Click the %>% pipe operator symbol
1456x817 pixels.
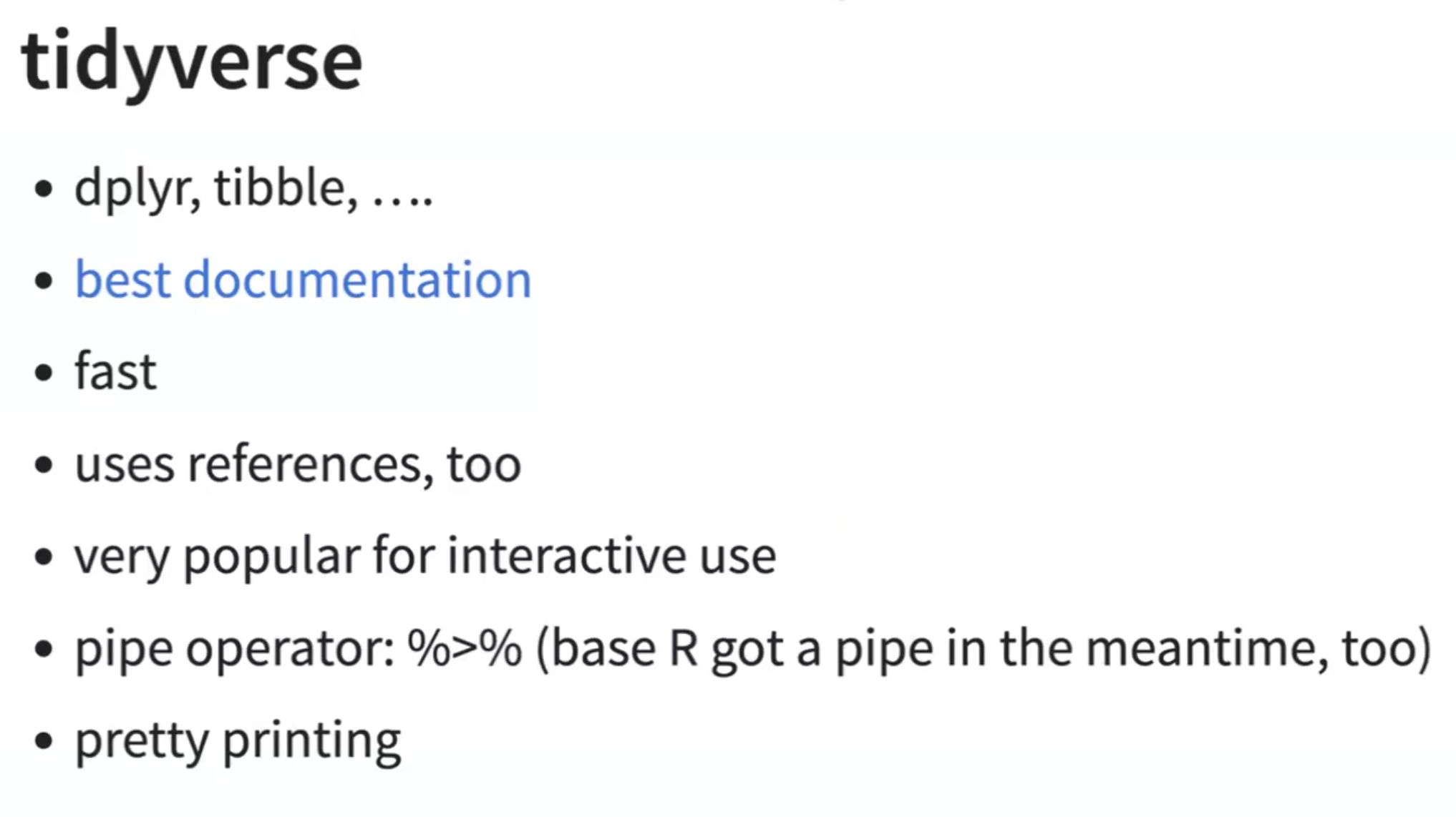click(465, 648)
